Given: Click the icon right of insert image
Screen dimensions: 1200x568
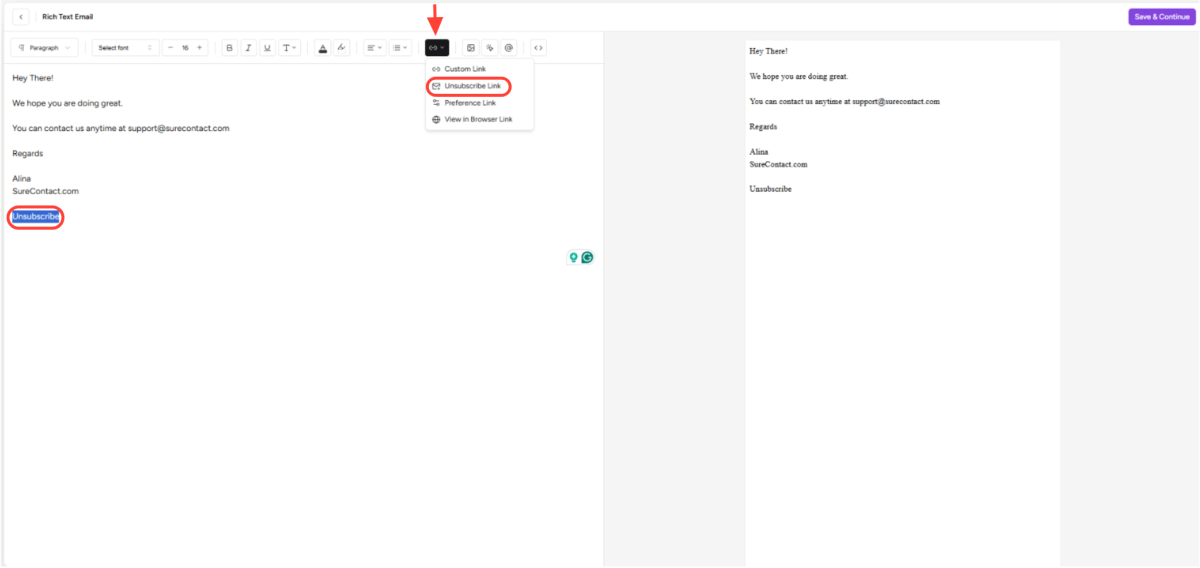Looking at the screenshot, I should (x=490, y=48).
